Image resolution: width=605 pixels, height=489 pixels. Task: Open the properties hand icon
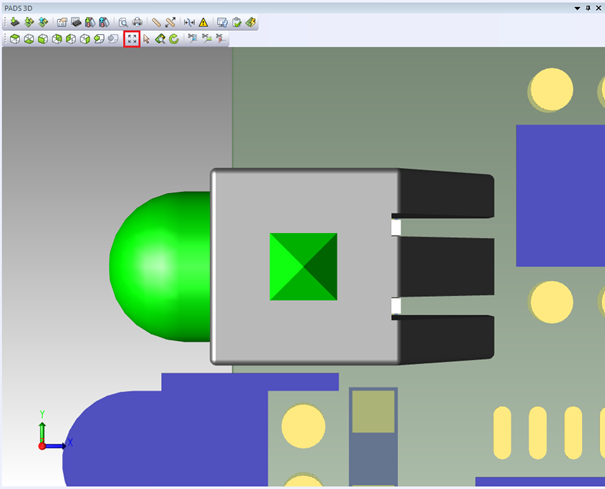[62, 22]
